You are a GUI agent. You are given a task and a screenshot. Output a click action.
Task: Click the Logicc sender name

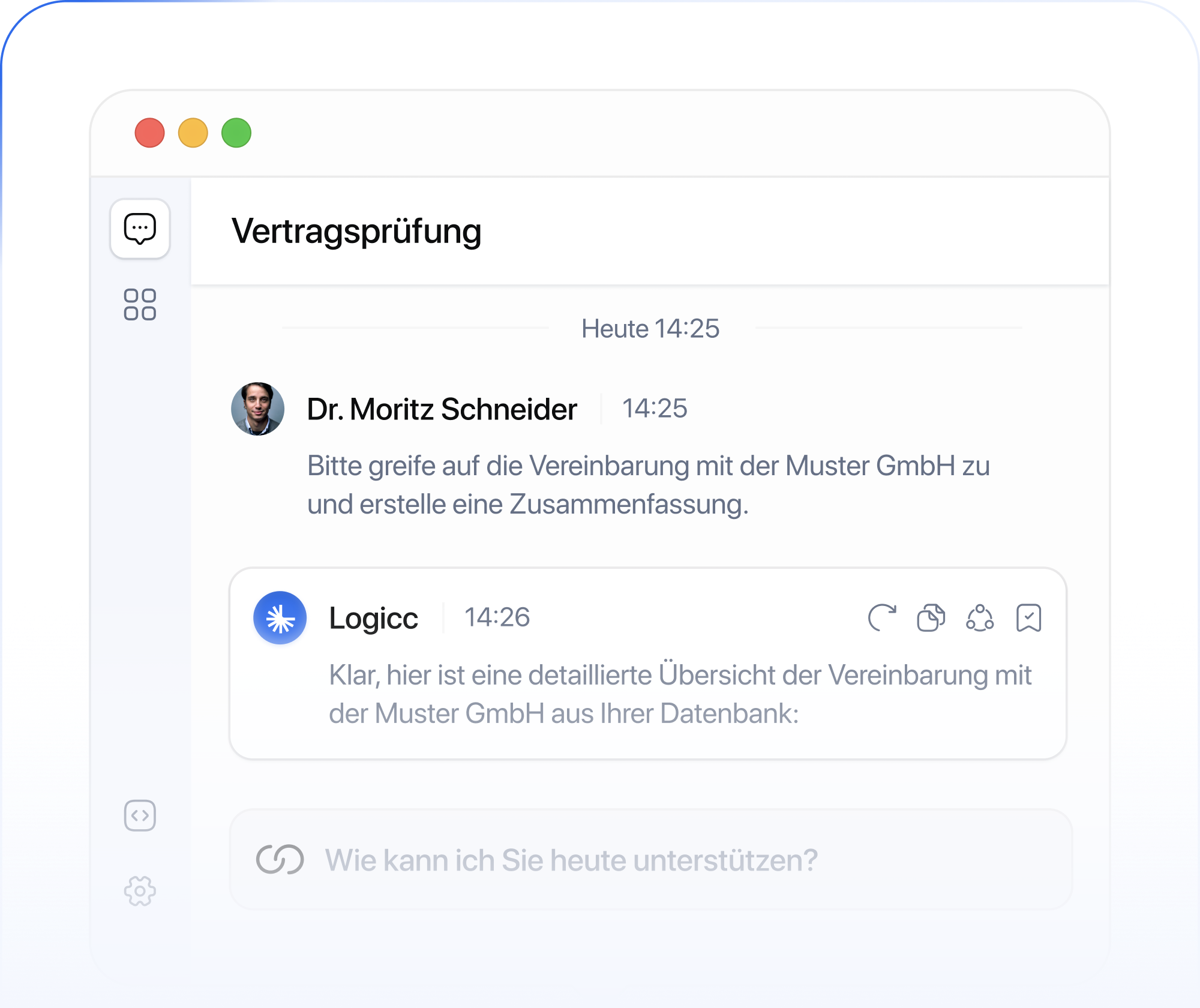[x=373, y=618]
